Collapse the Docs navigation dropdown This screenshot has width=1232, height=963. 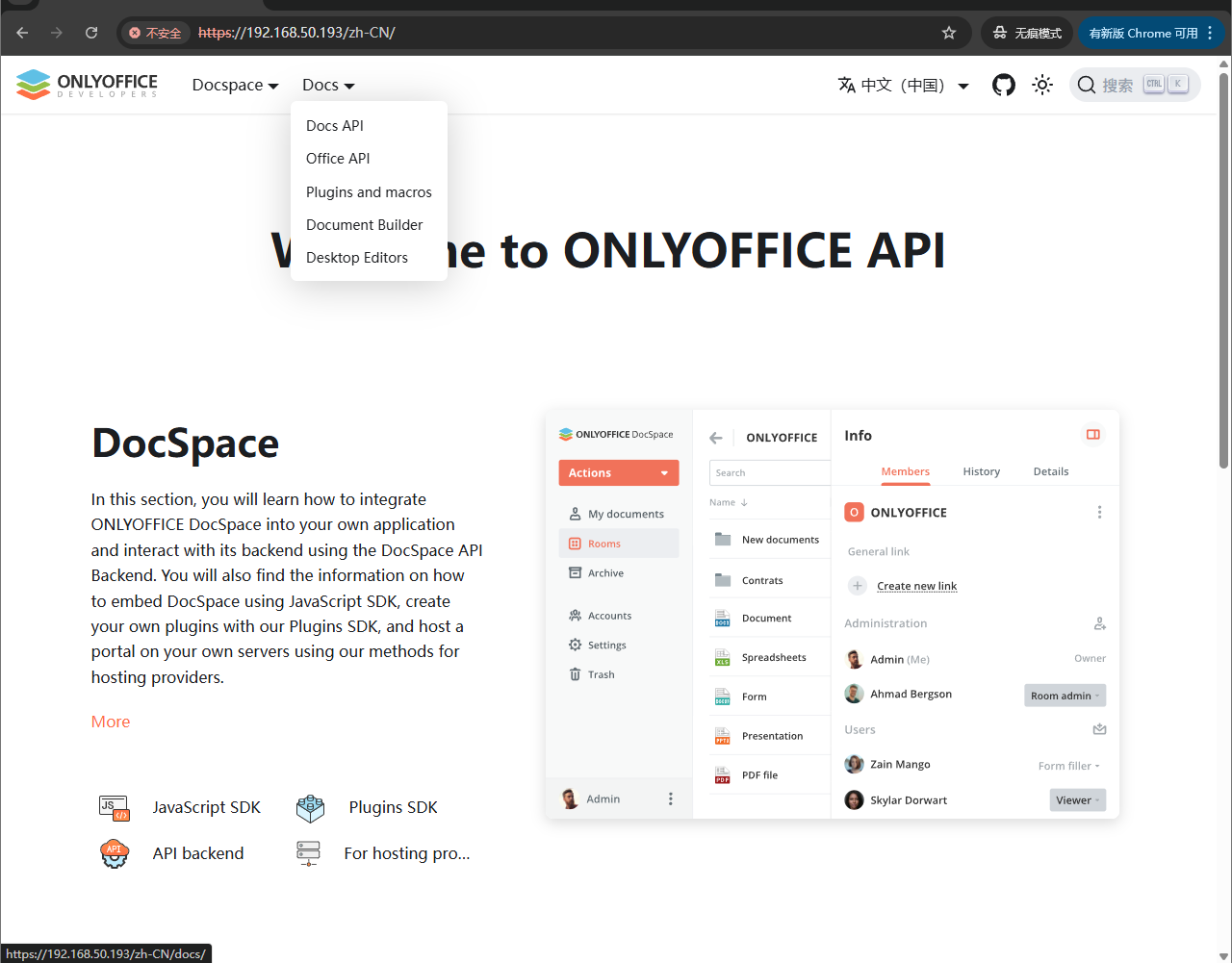click(x=328, y=85)
